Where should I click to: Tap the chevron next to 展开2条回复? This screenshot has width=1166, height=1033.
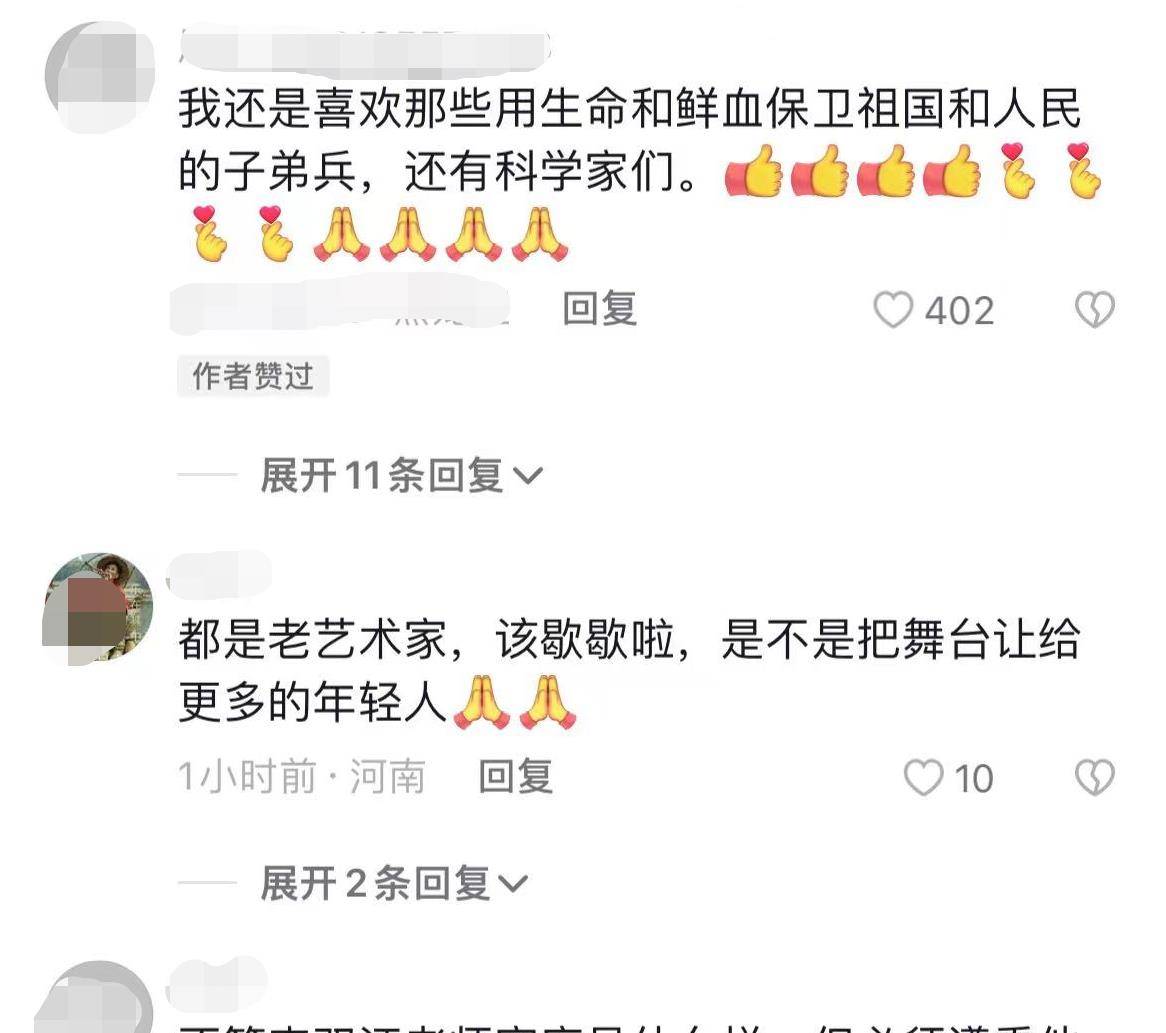[x=513, y=884]
